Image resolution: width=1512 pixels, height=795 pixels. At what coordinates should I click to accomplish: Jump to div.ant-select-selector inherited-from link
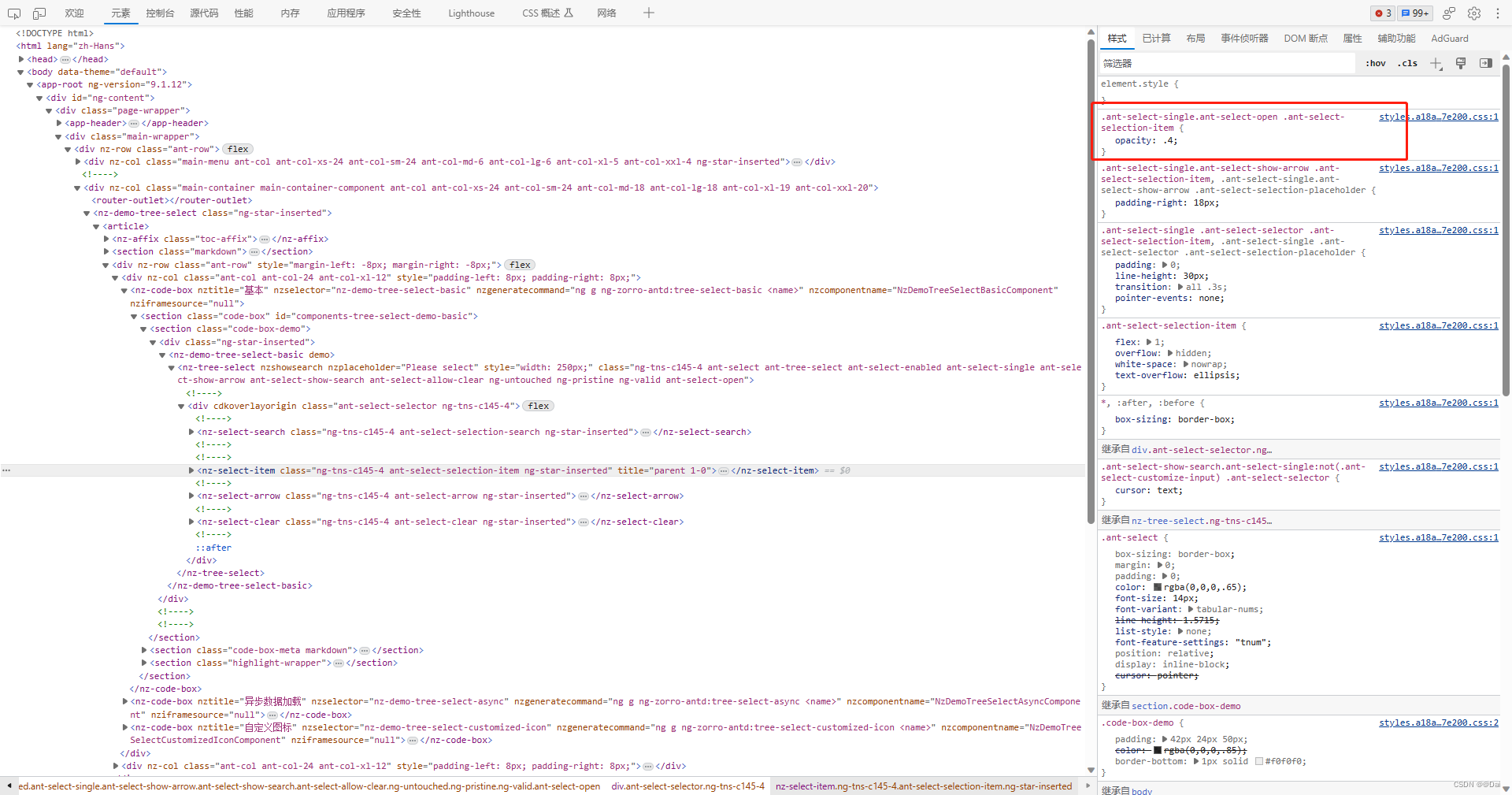[x=1202, y=450]
